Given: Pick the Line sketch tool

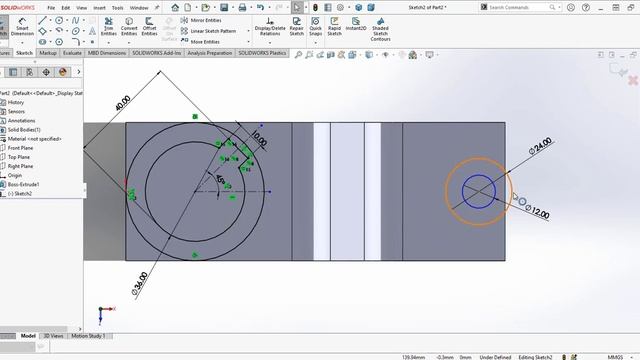Looking at the screenshot, I should (x=42, y=20).
